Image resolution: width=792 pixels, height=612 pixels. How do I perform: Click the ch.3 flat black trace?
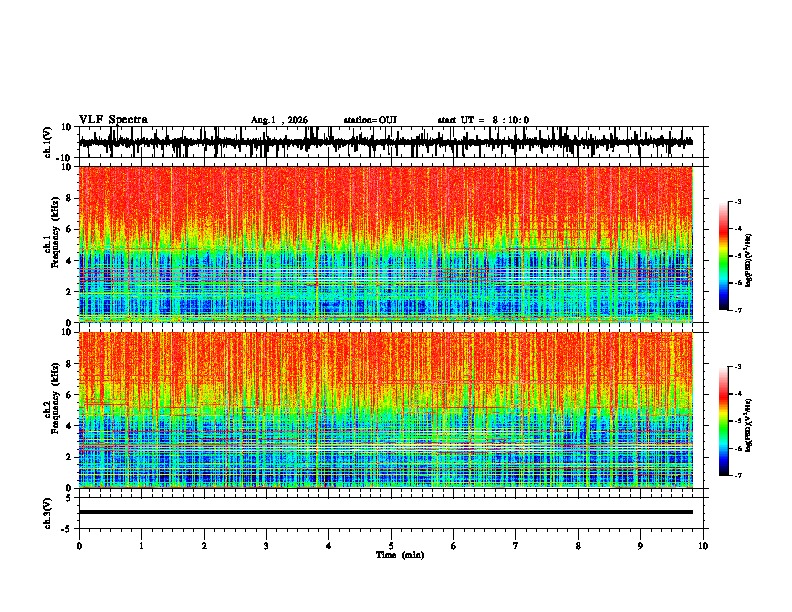tap(385, 512)
